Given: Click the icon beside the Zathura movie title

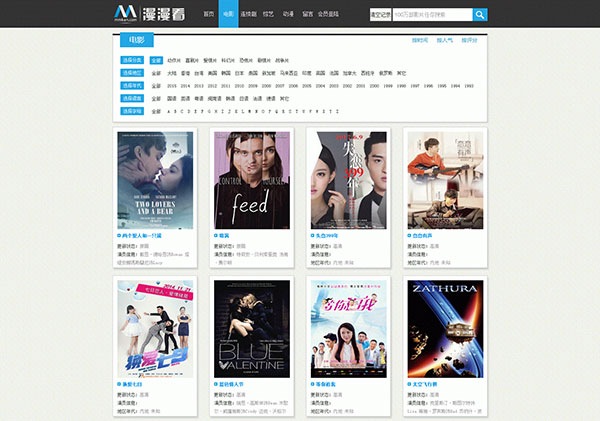Looking at the screenshot, I should tap(408, 384).
